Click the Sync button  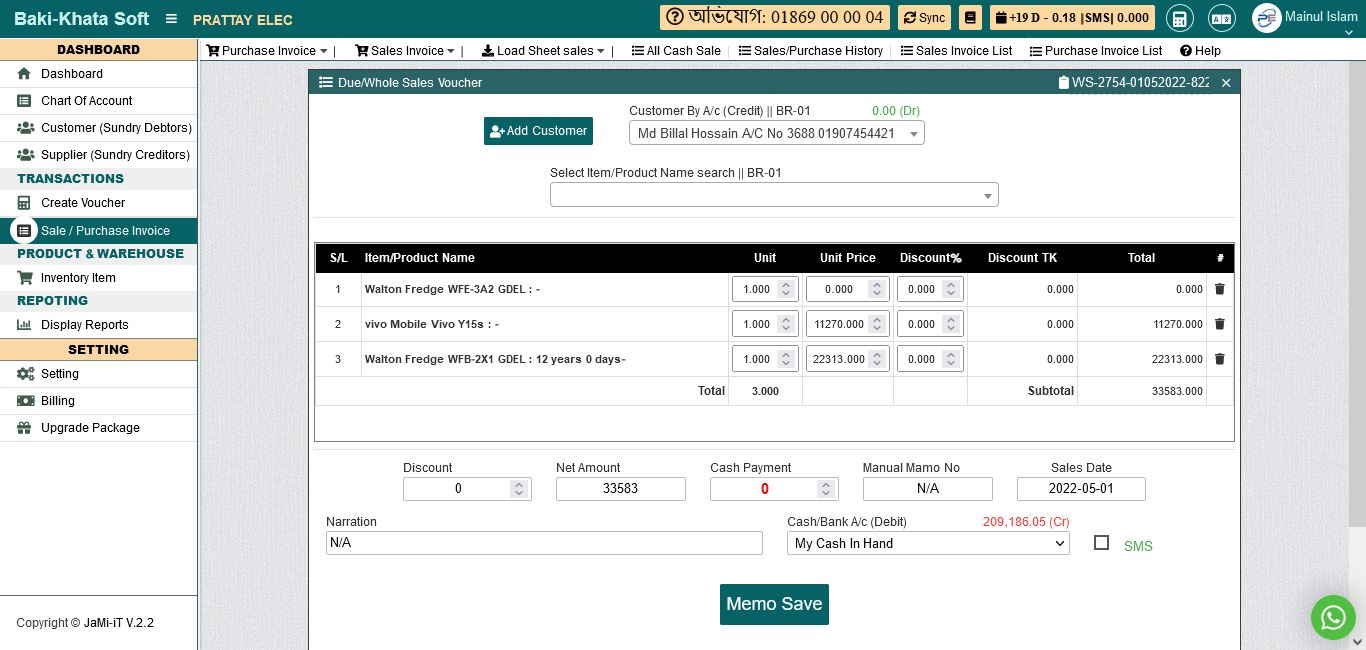[924, 18]
